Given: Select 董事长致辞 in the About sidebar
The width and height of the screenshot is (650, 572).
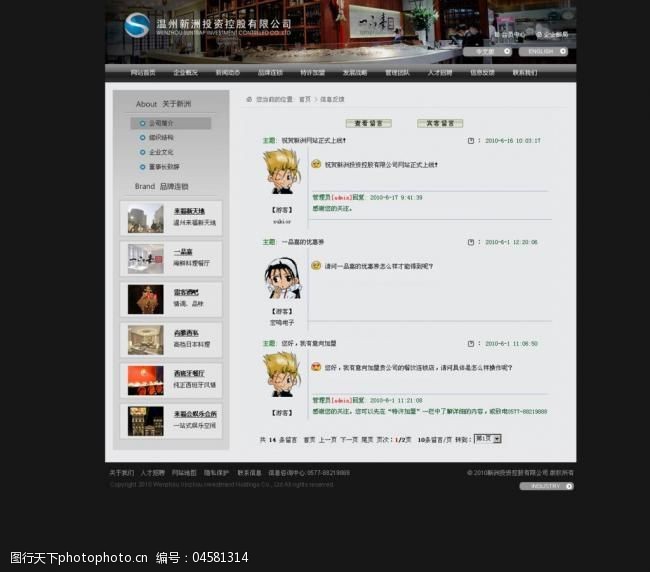Looking at the screenshot, I should coord(164,167).
